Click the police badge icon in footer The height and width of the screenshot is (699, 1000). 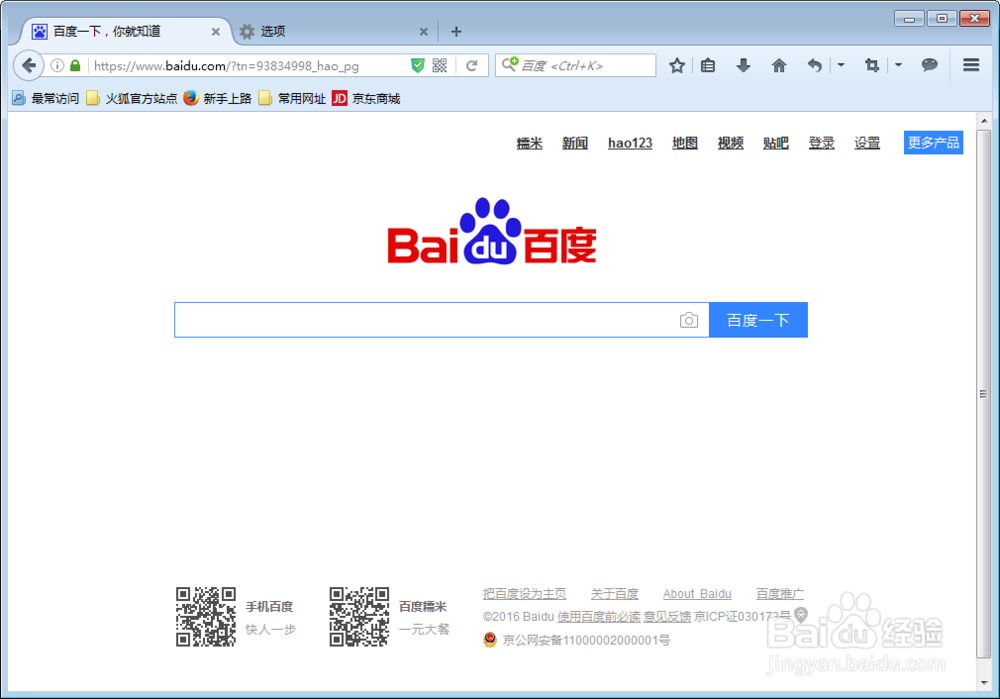pos(490,639)
